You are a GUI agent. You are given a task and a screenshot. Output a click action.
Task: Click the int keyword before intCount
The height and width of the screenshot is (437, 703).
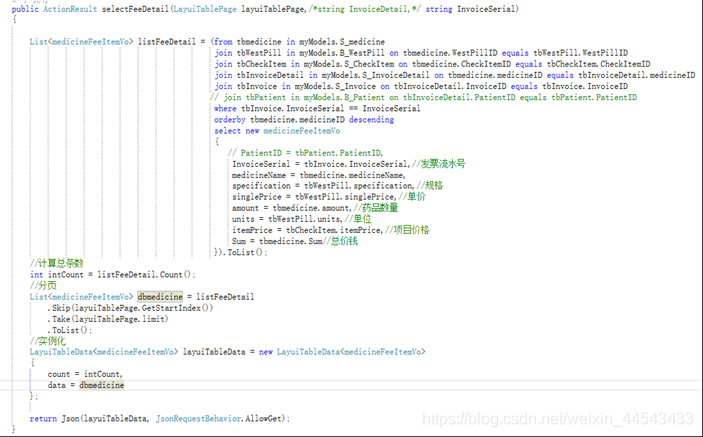point(36,275)
